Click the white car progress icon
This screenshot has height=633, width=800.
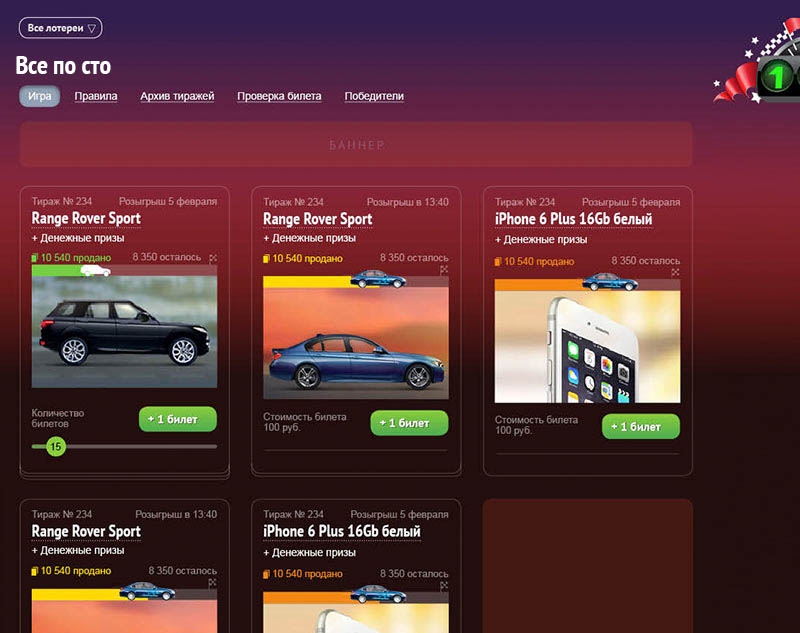coord(95,270)
